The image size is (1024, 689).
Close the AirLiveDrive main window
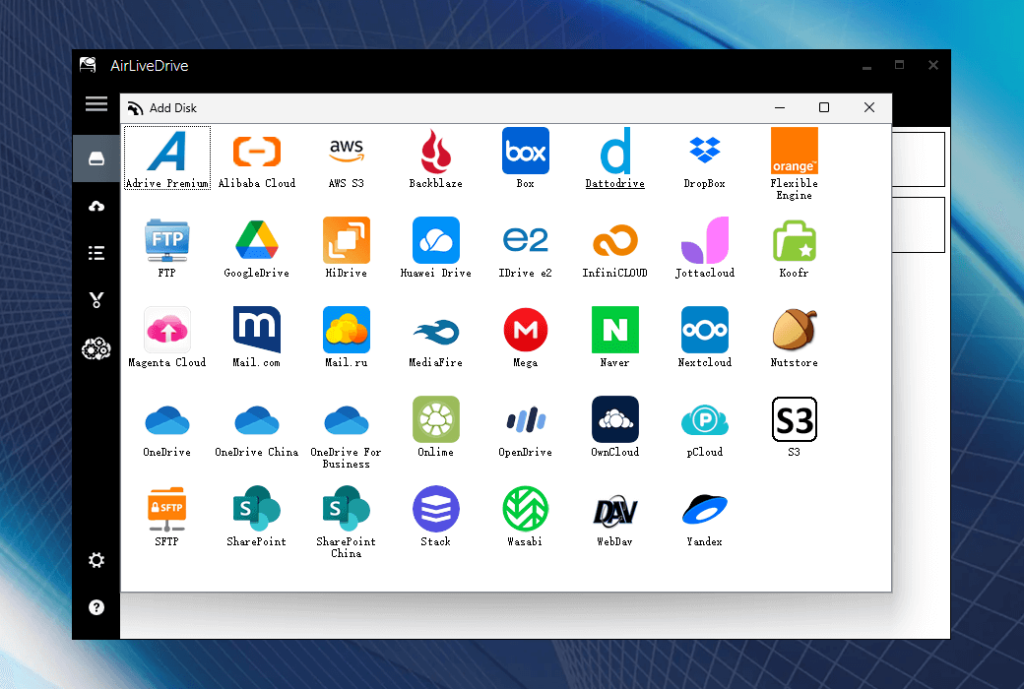[933, 65]
